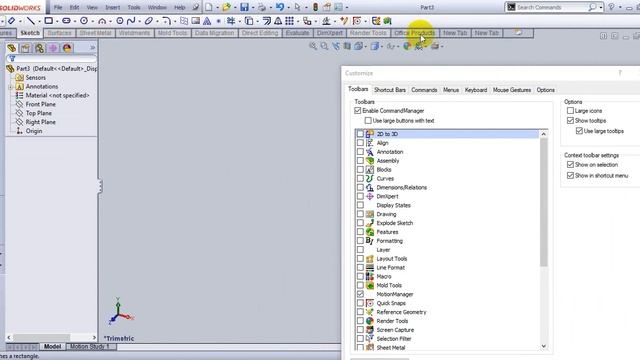Click the Linear Sketch Pattern icon
This screenshot has height=360, width=640.
[x=289, y=20]
